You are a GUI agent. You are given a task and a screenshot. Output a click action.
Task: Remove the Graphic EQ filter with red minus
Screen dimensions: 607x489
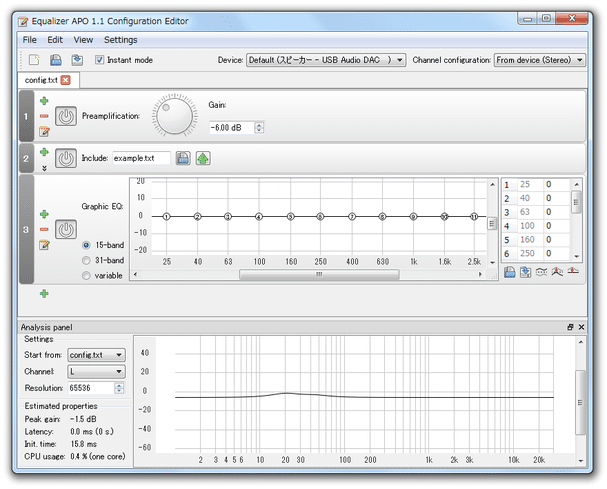coord(44,229)
